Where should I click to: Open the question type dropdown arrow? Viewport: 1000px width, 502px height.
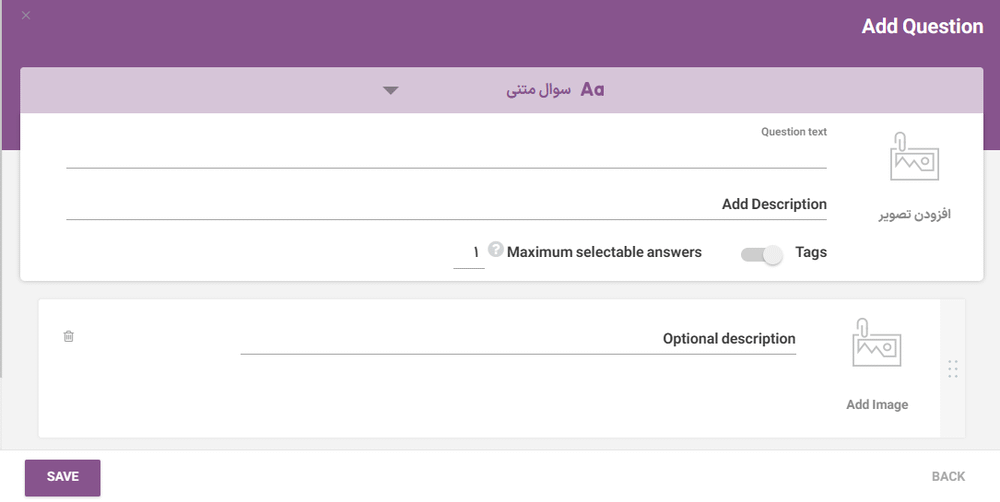tap(391, 91)
